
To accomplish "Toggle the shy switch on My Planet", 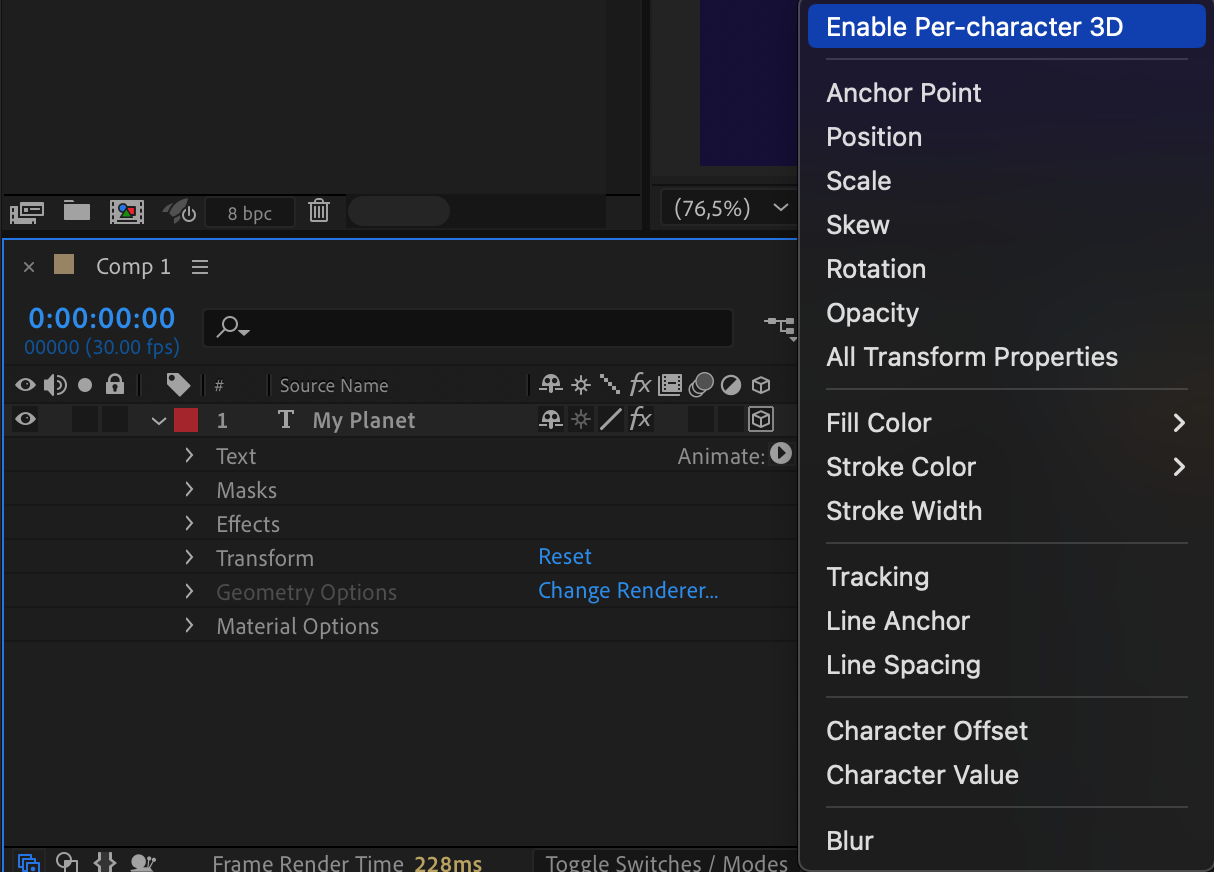I will 551,420.
